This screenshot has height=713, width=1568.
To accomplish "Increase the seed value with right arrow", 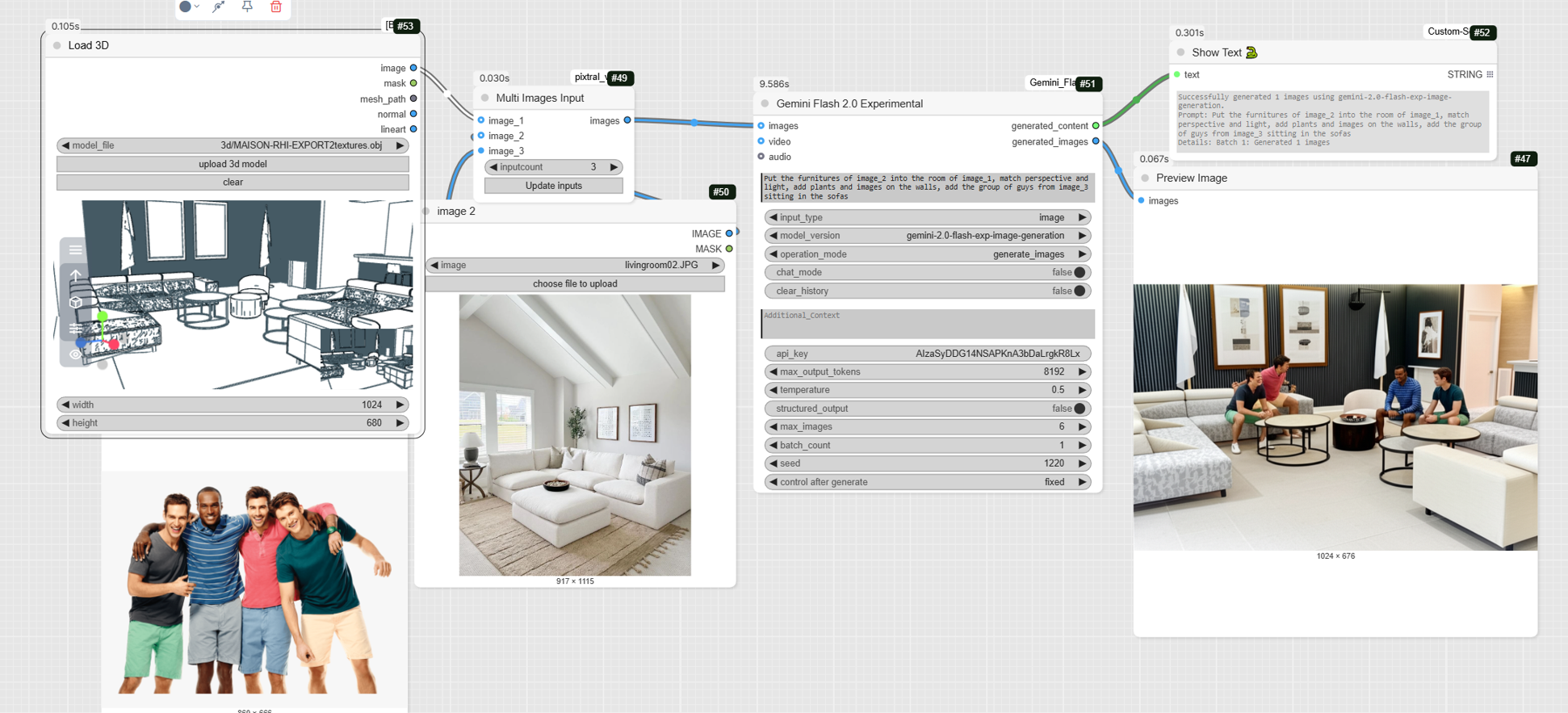I will click(1082, 463).
